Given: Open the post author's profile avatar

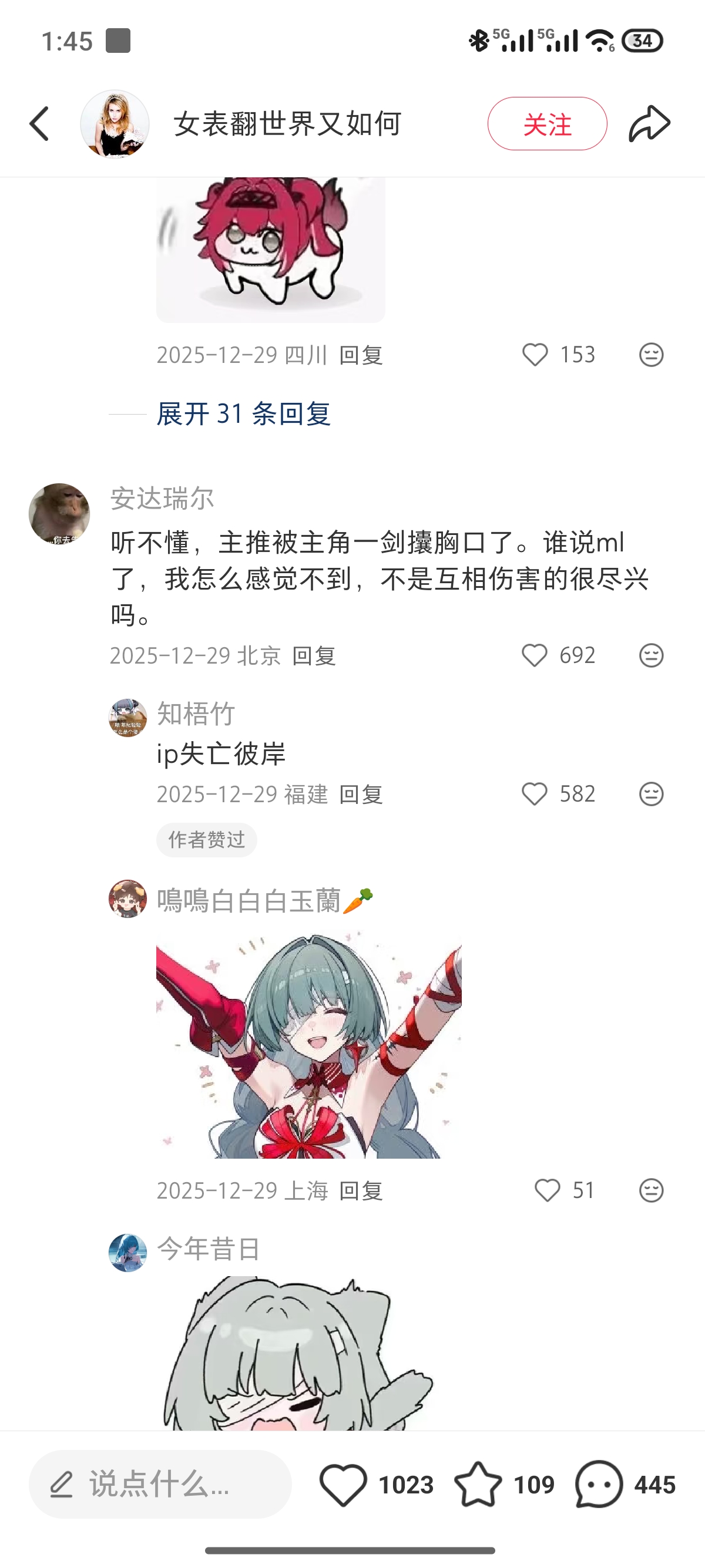Looking at the screenshot, I should click(115, 123).
